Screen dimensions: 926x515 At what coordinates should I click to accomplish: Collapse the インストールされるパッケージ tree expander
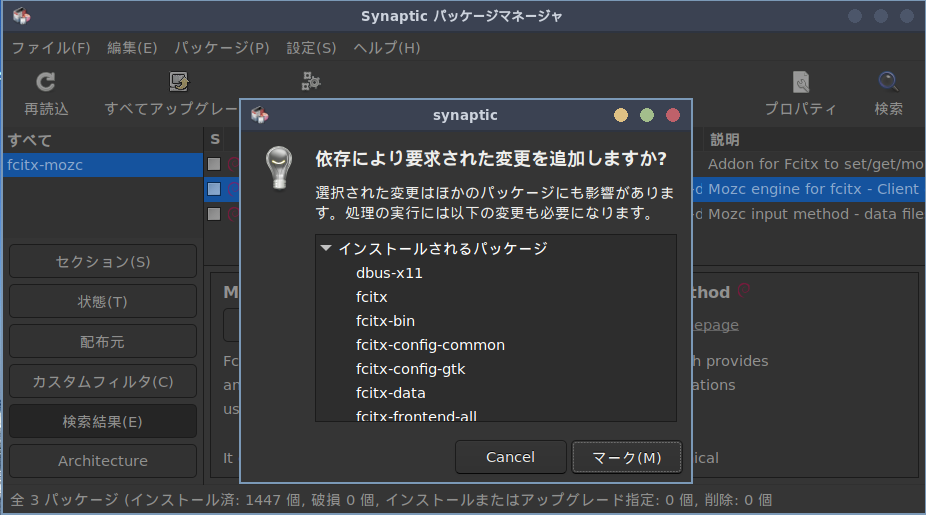(325, 248)
